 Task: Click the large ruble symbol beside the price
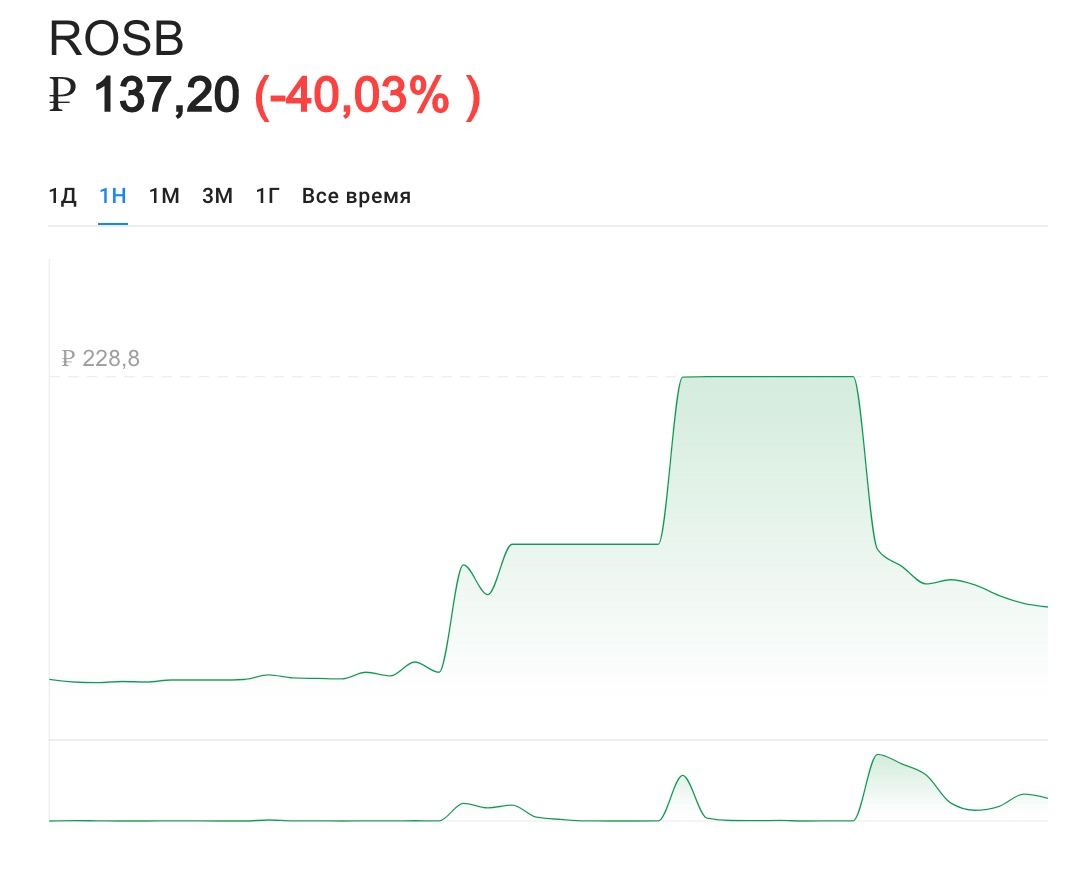pyautogui.click(x=62, y=96)
